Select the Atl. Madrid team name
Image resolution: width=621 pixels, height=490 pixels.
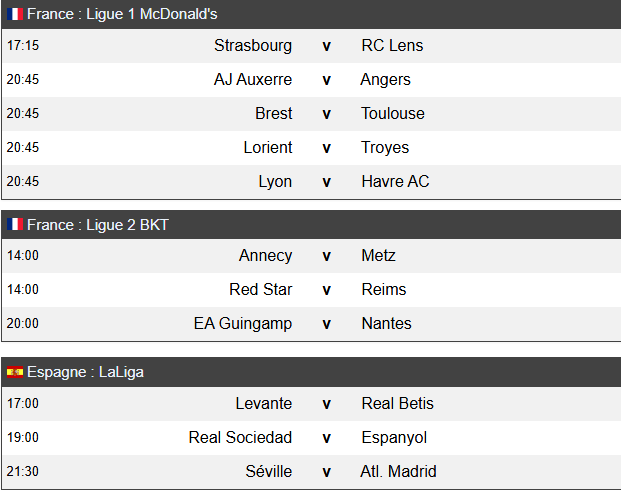click(398, 472)
